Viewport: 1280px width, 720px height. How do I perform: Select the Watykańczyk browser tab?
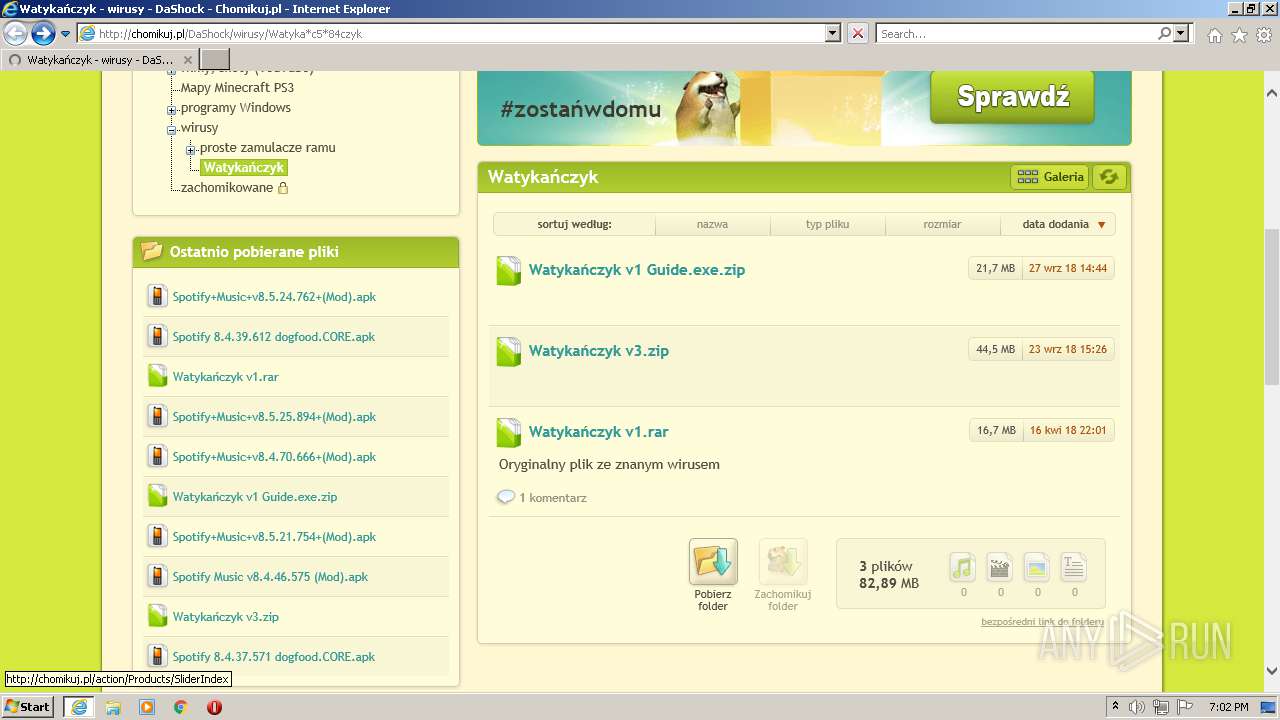click(101, 60)
